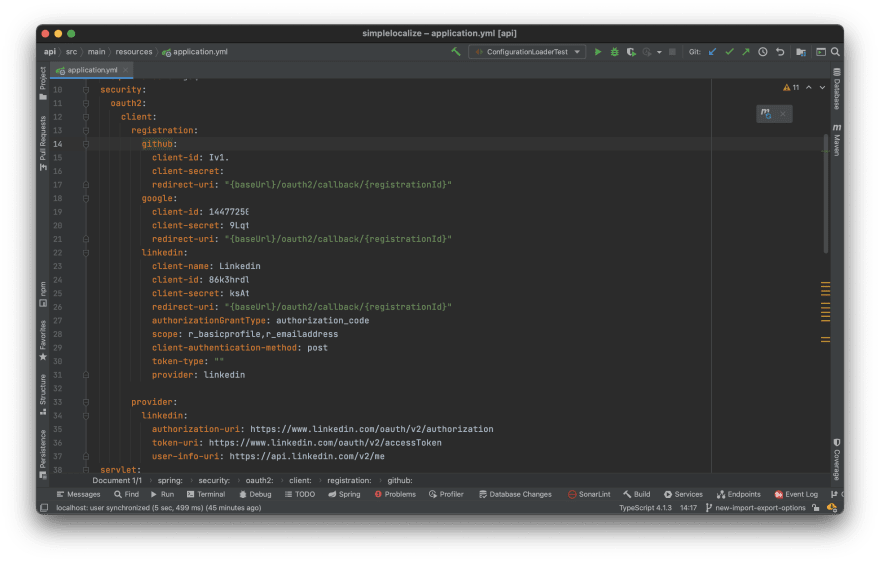Collapse the google: block fold marker
The image size is (880, 562).
(x=86, y=199)
